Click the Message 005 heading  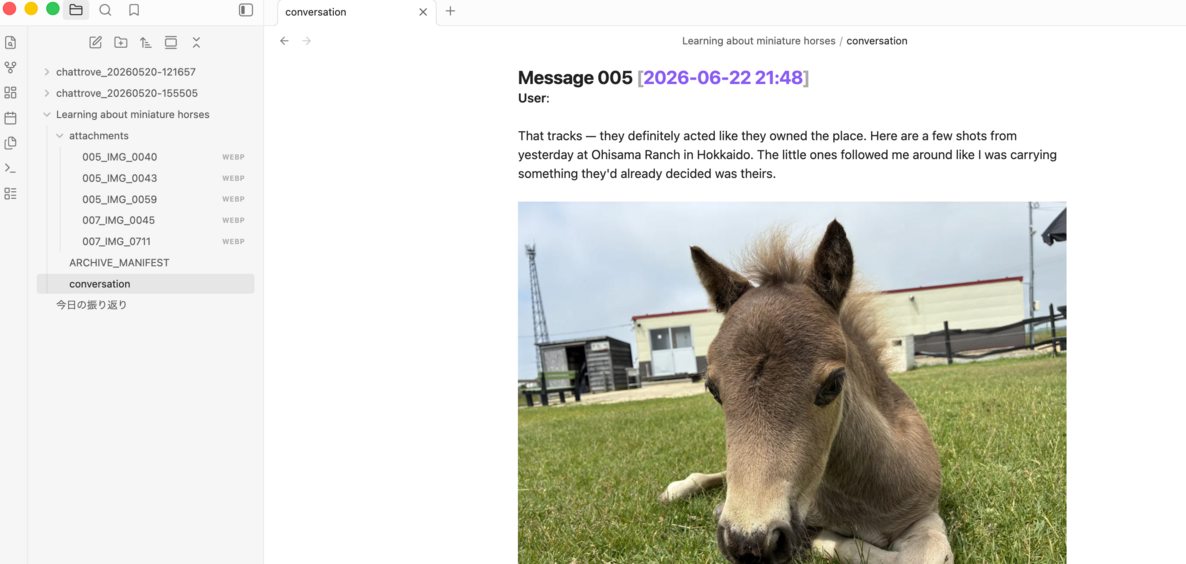click(x=575, y=77)
